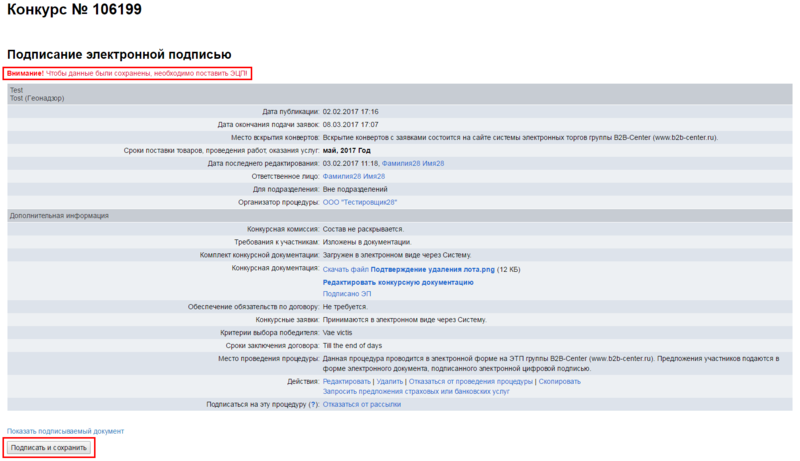Open 'Фамилия28 Имя28' in Ответственное лицо row
800x461 pixels.
pyautogui.click(x=353, y=175)
